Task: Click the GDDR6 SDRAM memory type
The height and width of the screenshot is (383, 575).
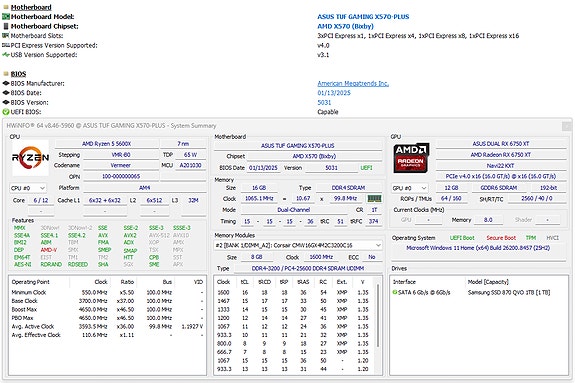Action: click(499, 188)
